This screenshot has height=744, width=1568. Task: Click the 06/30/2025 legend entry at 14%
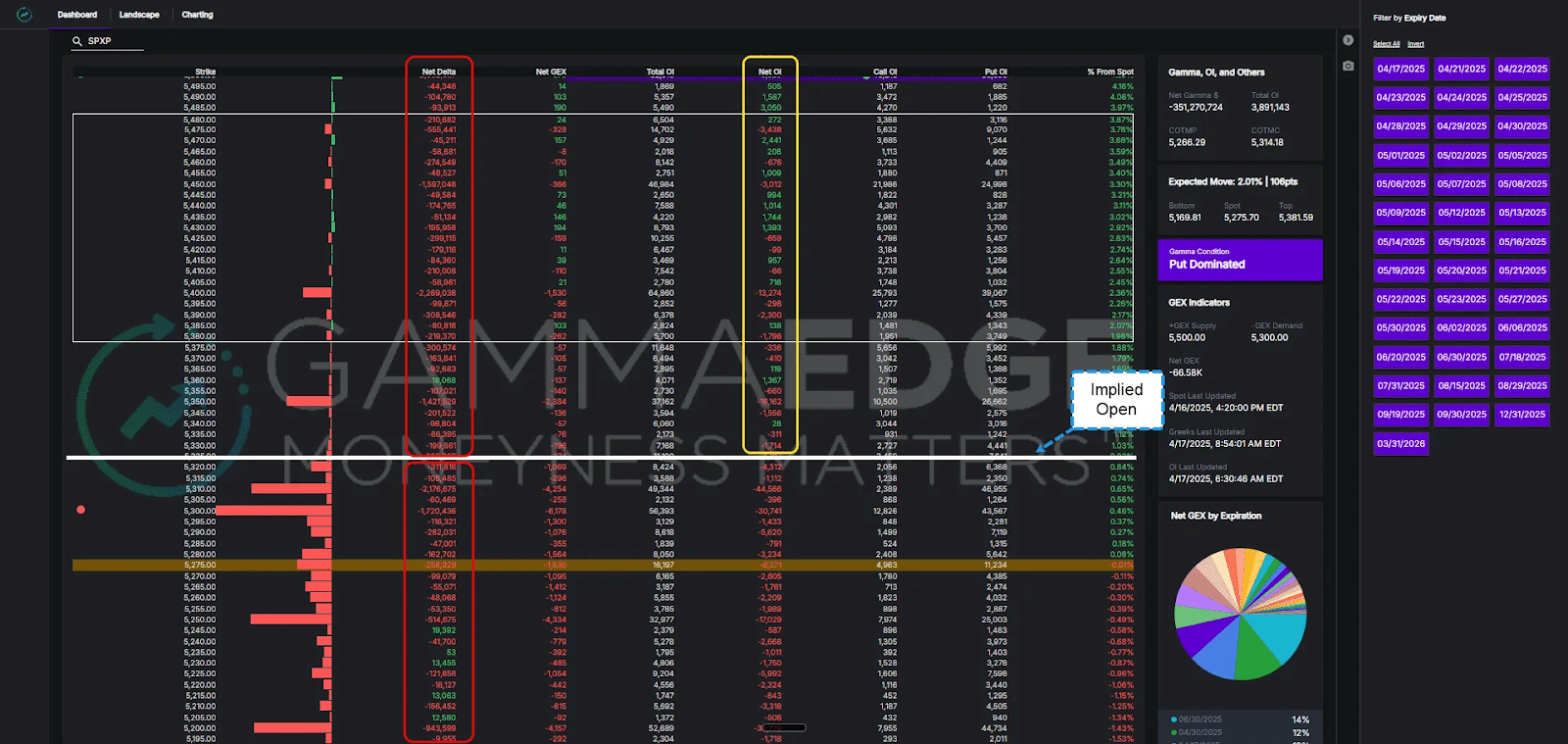coord(1240,719)
